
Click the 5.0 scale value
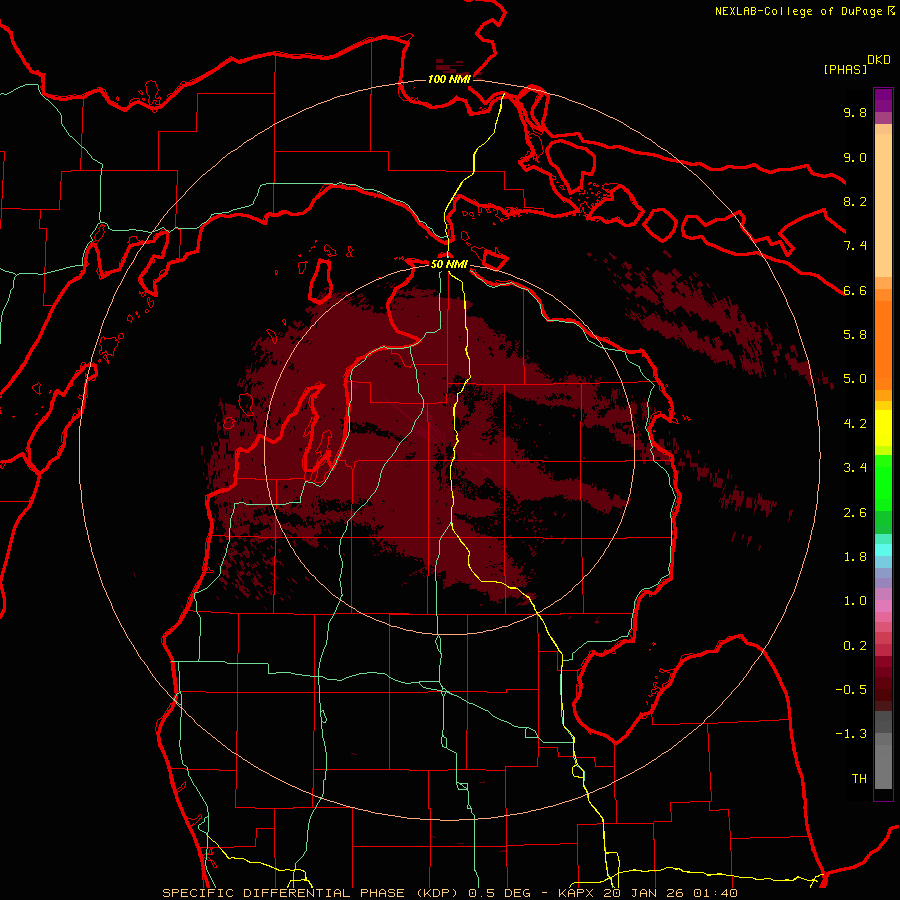pyautogui.click(x=855, y=379)
